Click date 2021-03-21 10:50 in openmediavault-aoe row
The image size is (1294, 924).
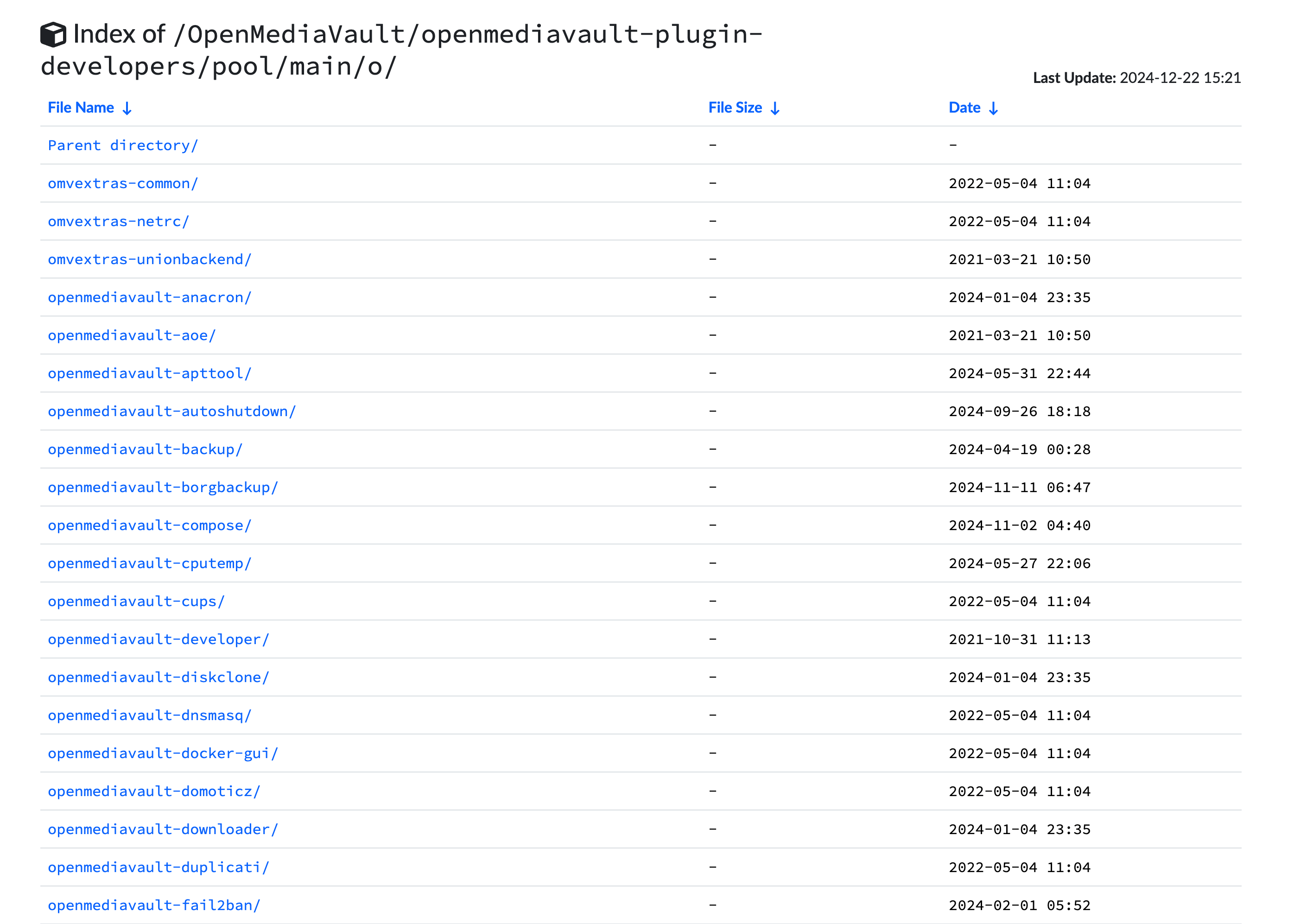point(1020,335)
